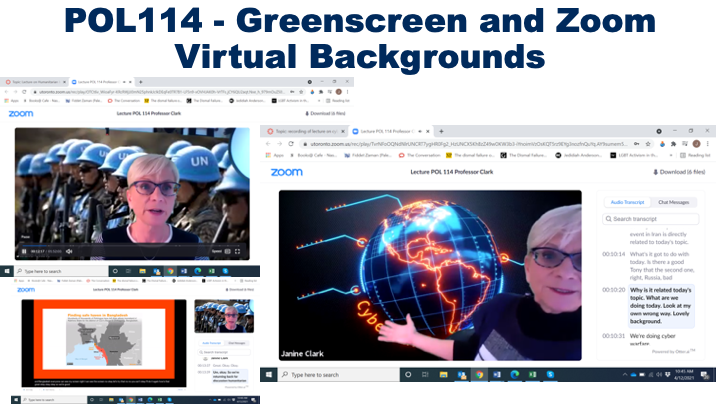Screen dimensions: 720x405
Task: Pause the UN peacekeepers lecture video
Action: (x=24, y=251)
